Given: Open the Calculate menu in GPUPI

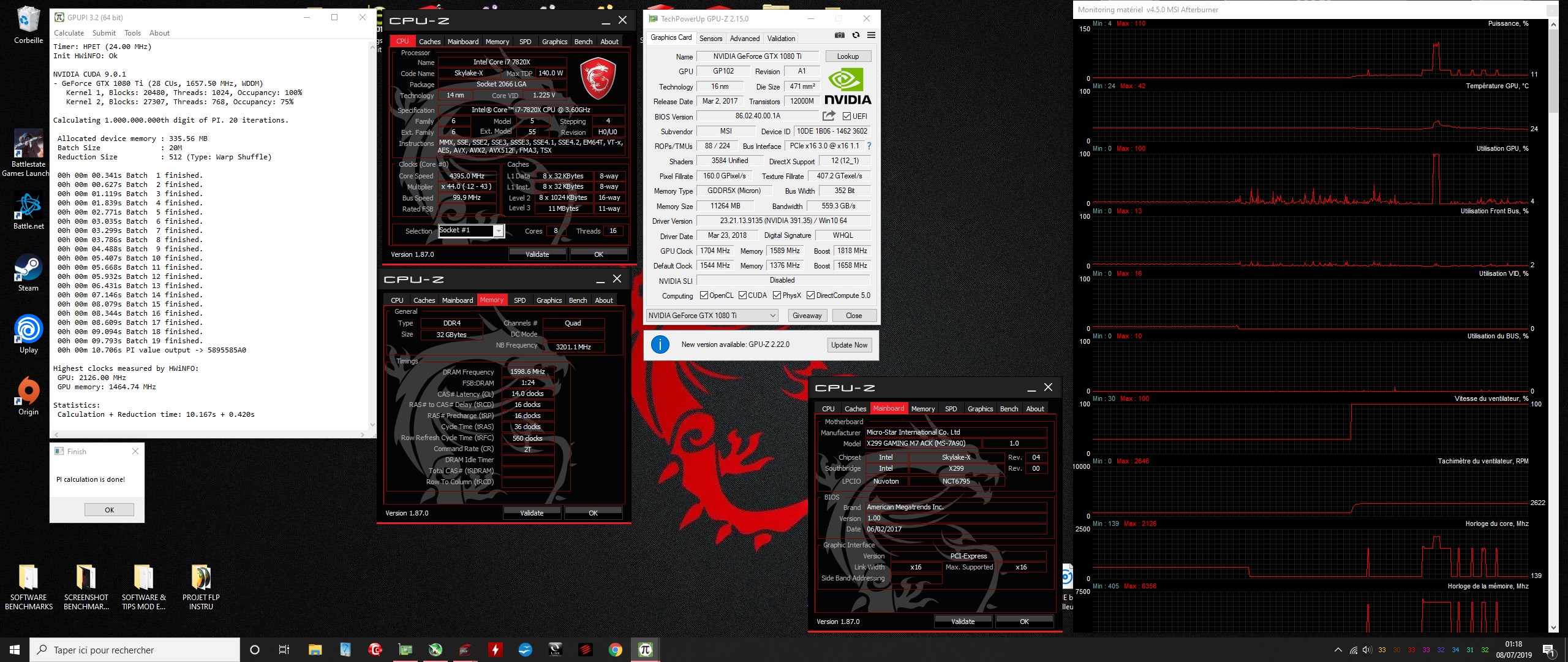Looking at the screenshot, I should point(69,33).
